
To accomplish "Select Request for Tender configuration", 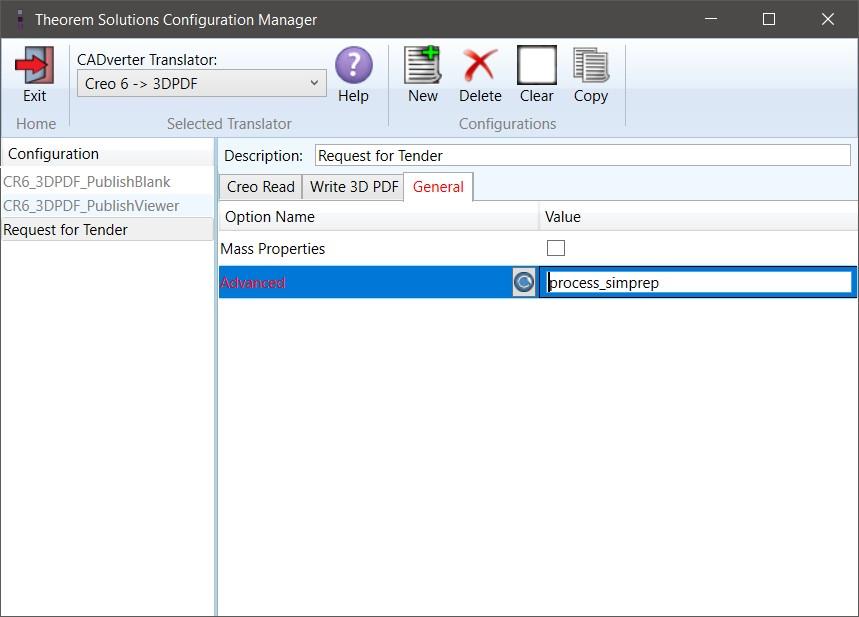I will click(107, 230).
